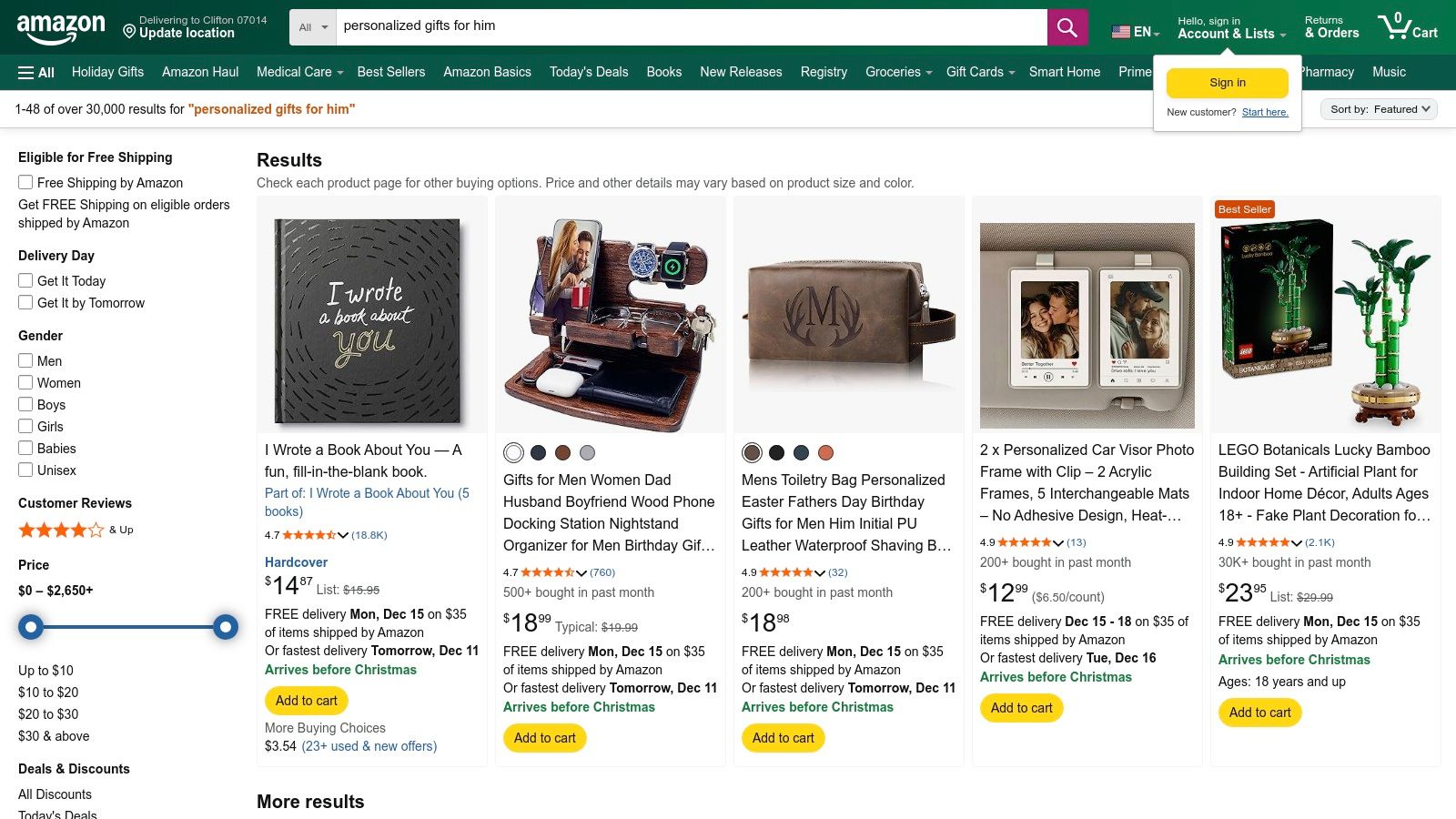Open the 23+ used & new offers link
This screenshot has width=1456, height=819.
tap(369, 746)
